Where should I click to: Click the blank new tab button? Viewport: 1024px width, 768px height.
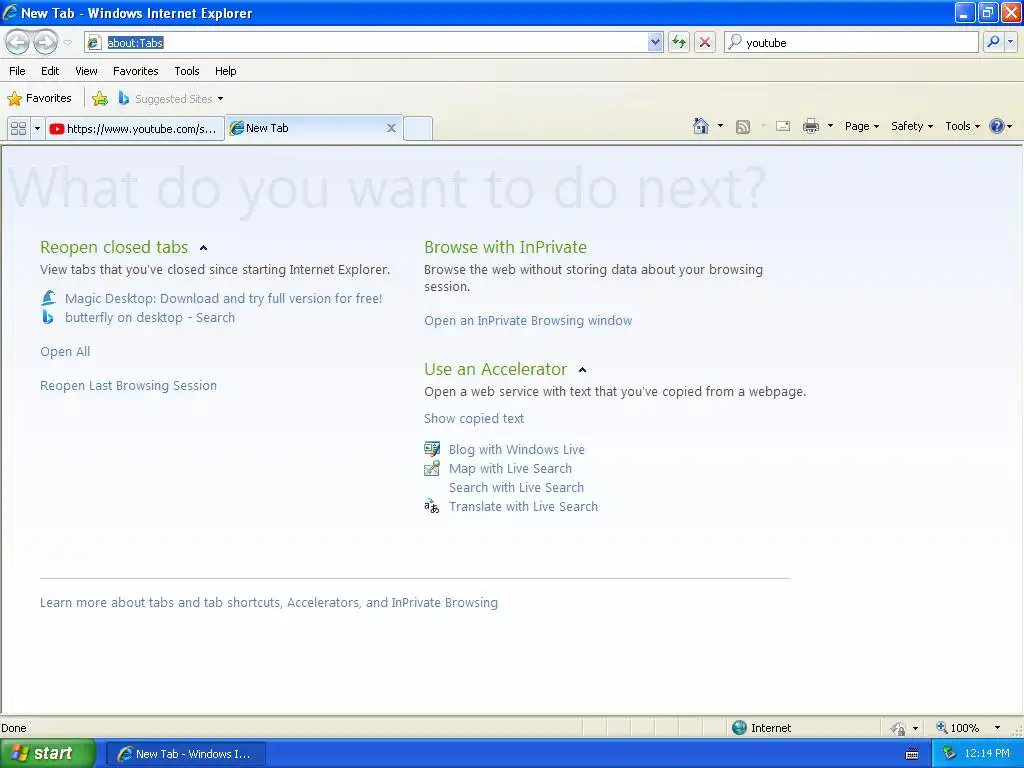coord(418,129)
